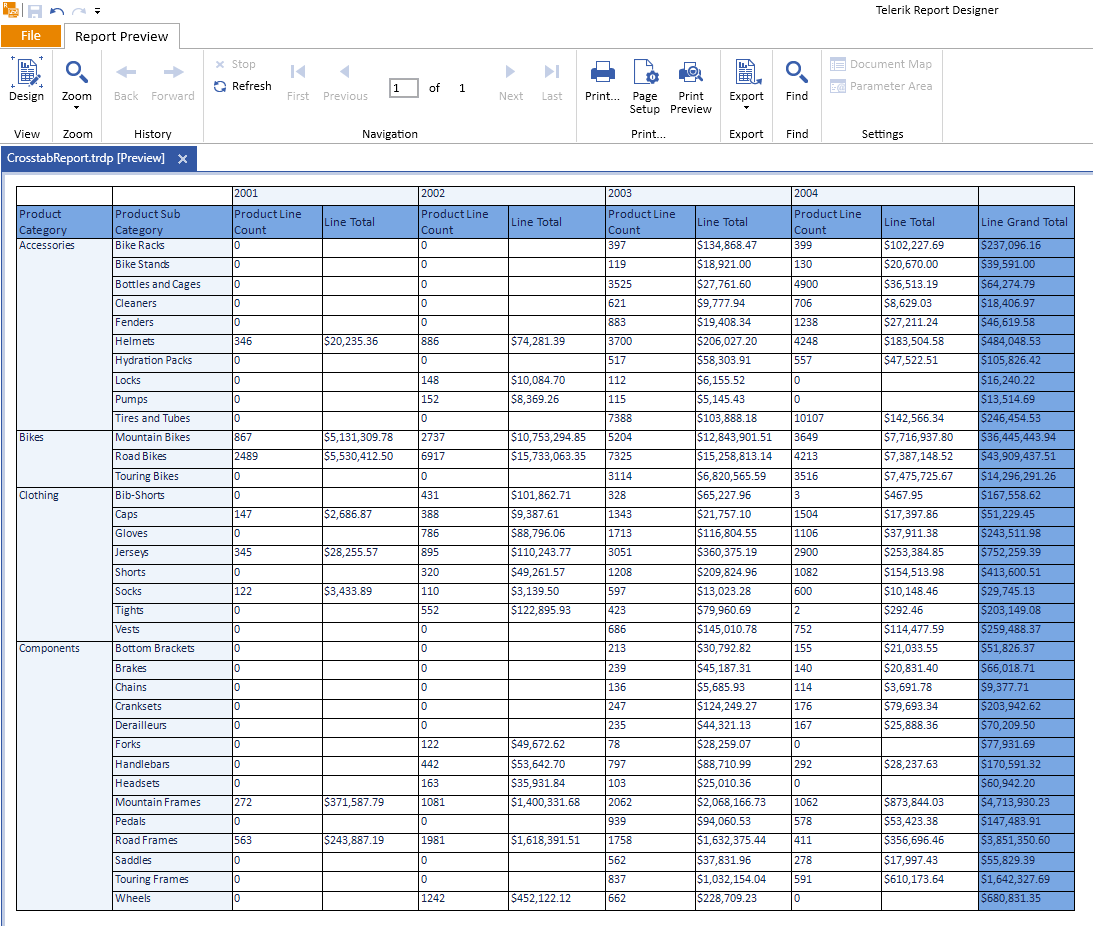1093x926 pixels.
Task: Click the Zoom magnifier icon
Action: [x=77, y=73]
